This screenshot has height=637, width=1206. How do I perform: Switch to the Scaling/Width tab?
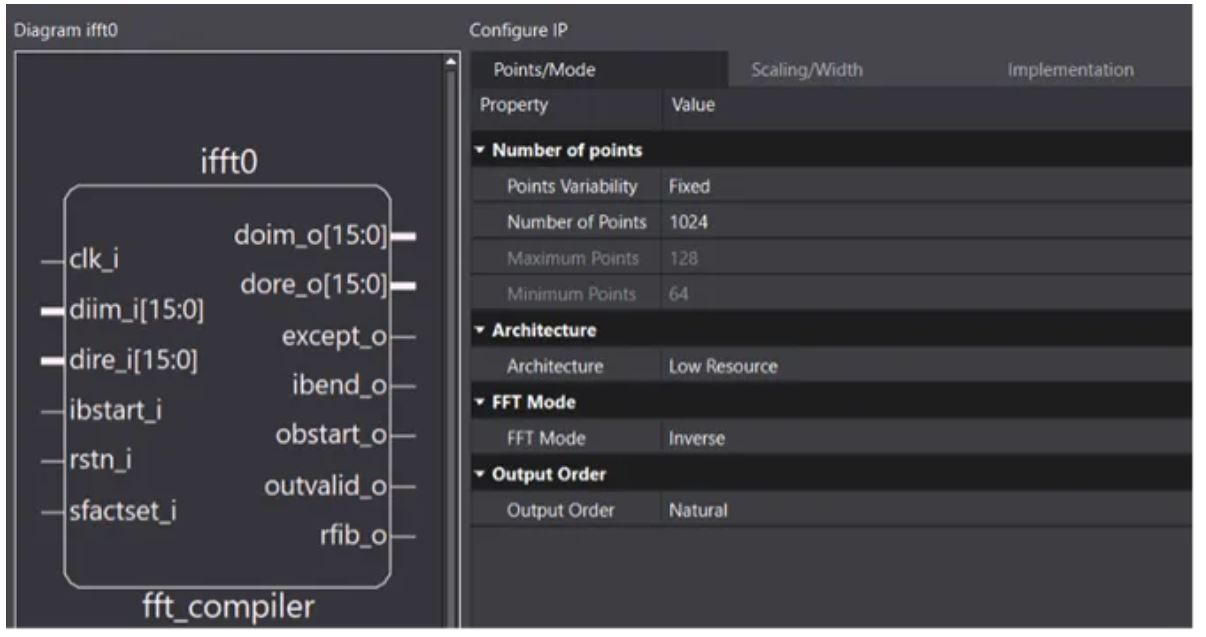pos(806,70)
